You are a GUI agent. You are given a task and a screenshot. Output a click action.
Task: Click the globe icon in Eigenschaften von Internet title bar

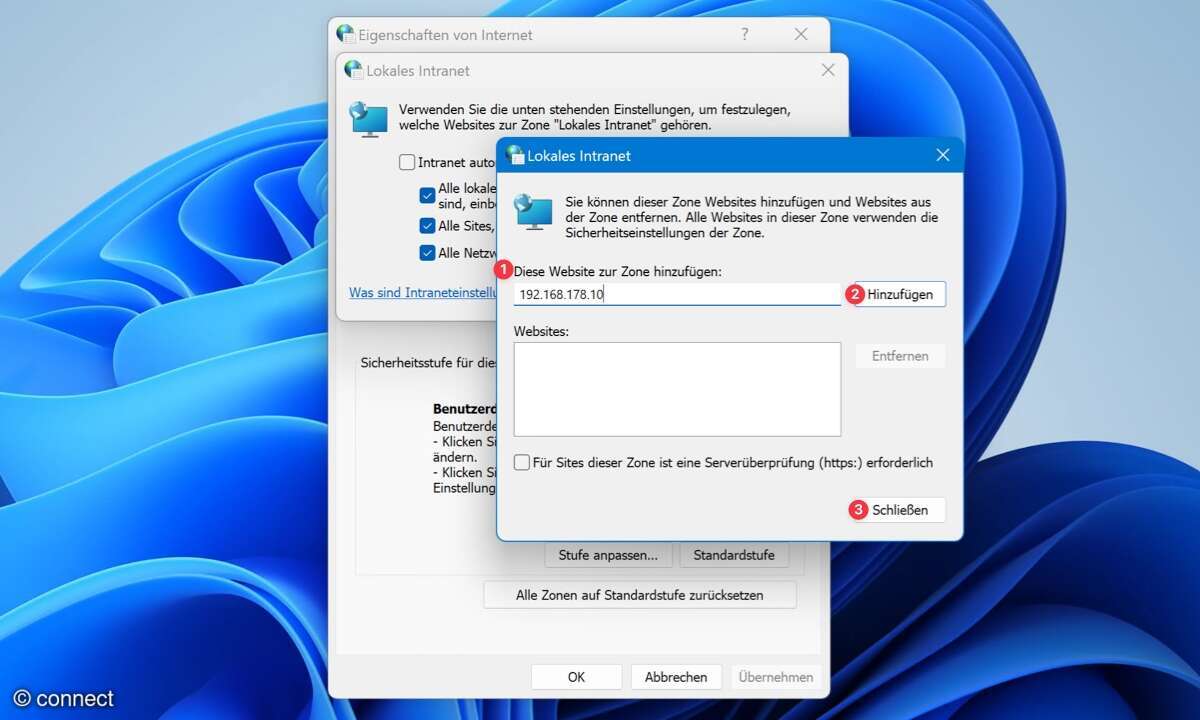pos(346,34)
